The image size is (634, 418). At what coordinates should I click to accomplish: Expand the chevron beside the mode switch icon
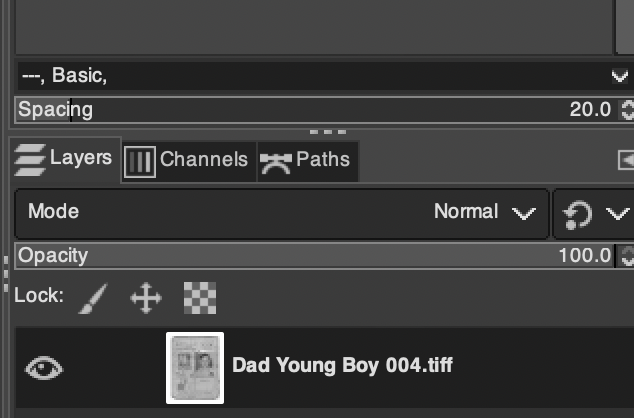617,213
